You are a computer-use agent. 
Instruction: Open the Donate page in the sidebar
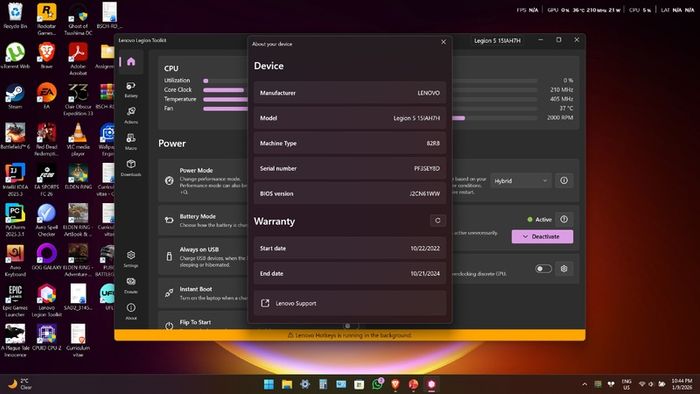pos(131,286)
